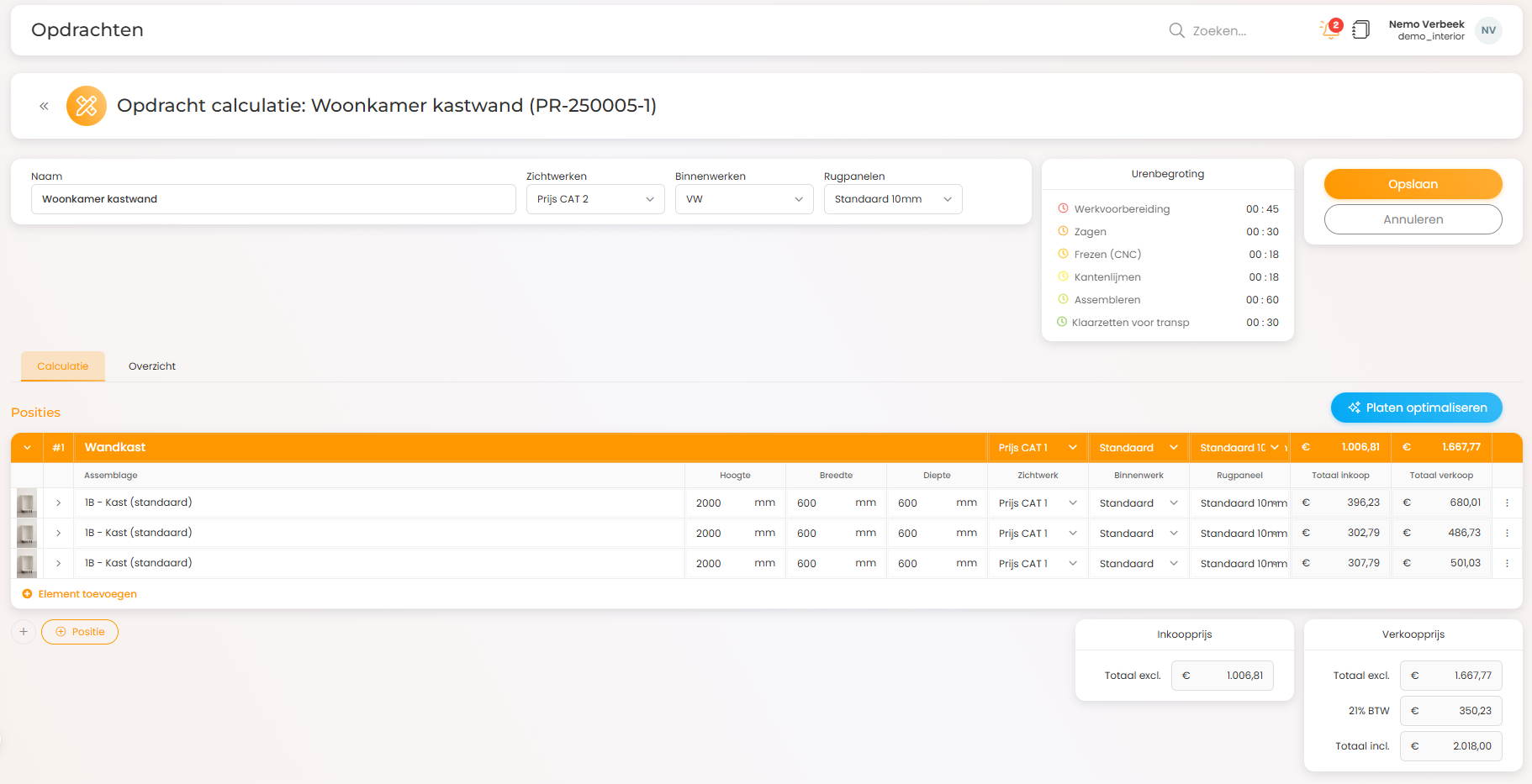
Task: Open the Rugpanelen Standaard 10mm dropdown
Action: pos(893,199)
